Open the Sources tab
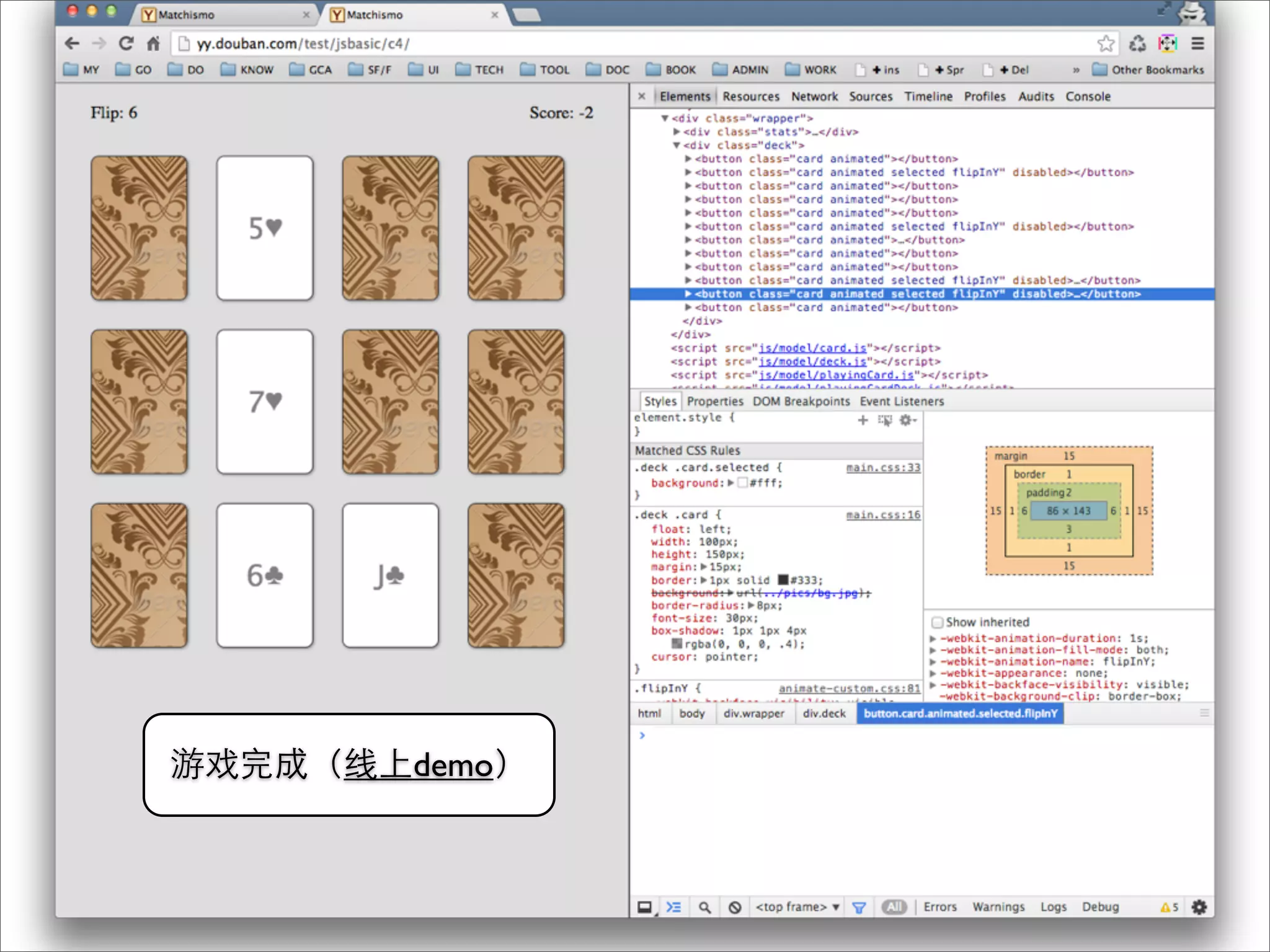This screenshot has width=1270, height=952. (x=871, y=97)
